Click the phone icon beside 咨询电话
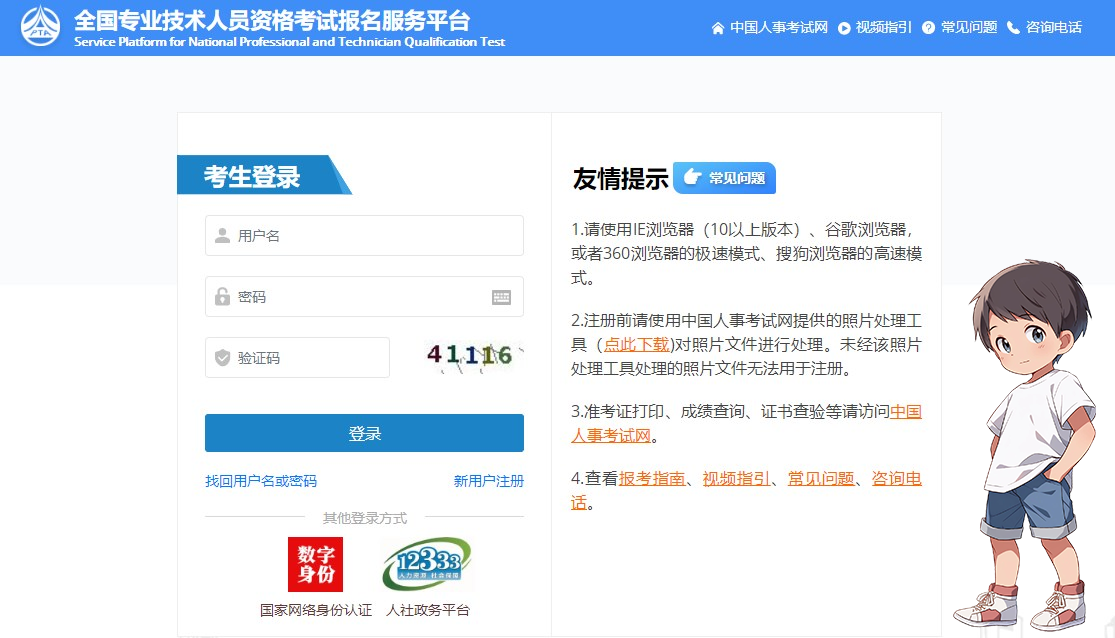Viewport: 1115px width, 638px height. (1013, 28)
